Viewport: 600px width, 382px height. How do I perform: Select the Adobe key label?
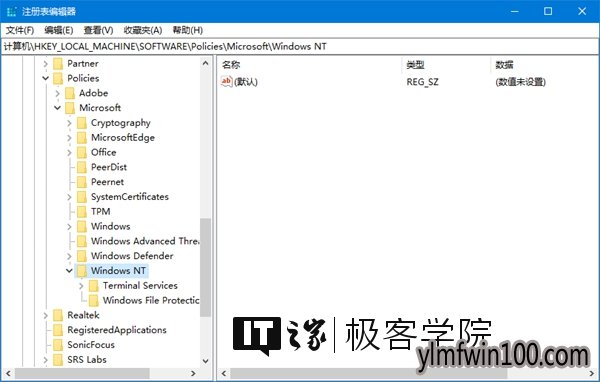pos(93,93)
